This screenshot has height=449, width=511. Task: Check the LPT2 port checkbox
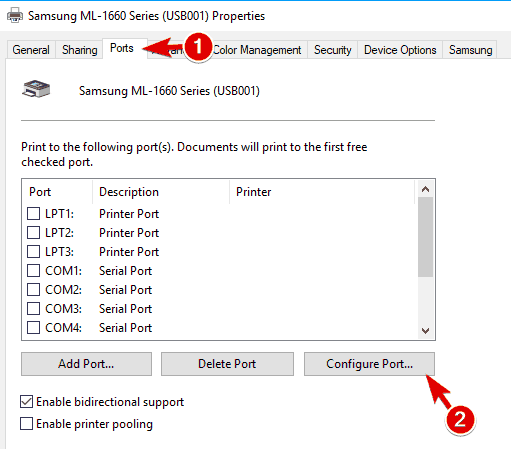point(33,233)
